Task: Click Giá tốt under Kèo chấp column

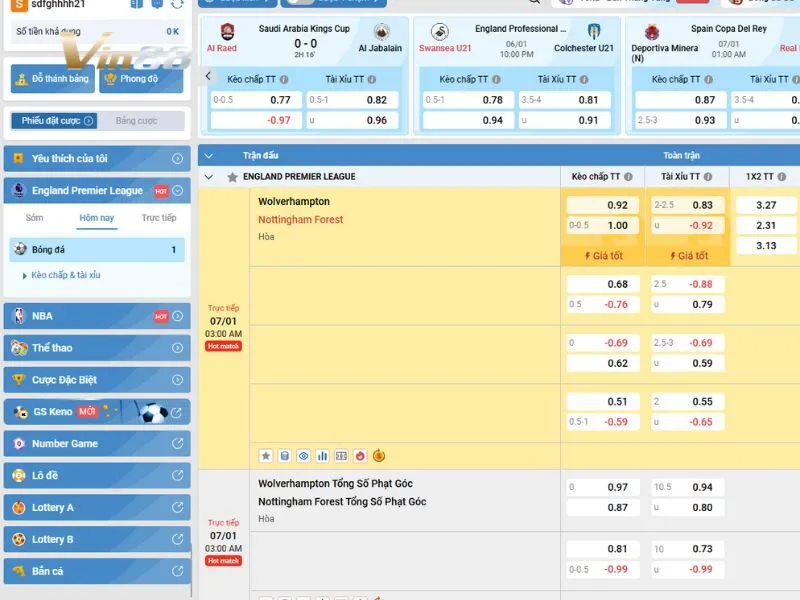Action: tap(603, 256)
